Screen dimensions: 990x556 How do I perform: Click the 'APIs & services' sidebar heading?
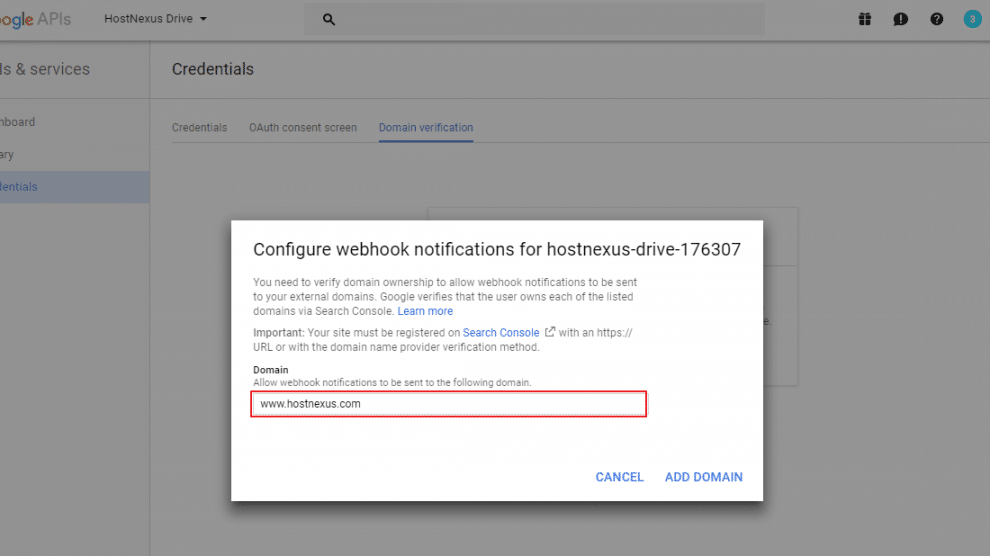click(45, 69)
